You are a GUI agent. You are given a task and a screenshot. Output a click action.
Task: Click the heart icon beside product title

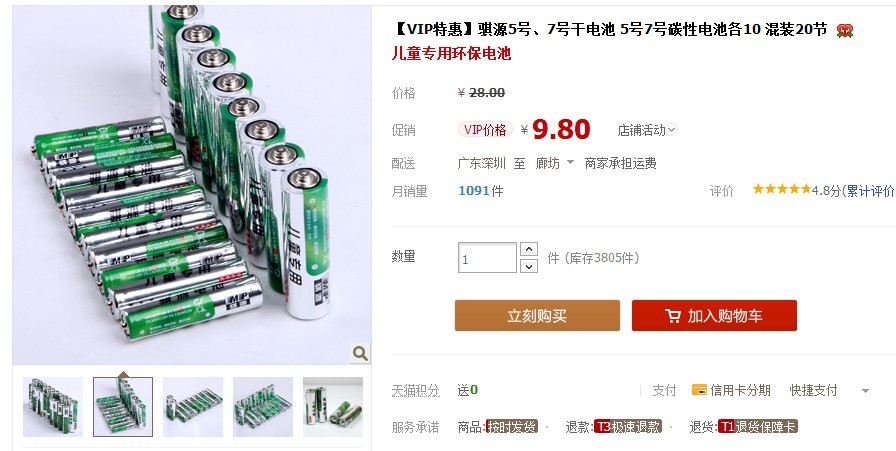844,30
